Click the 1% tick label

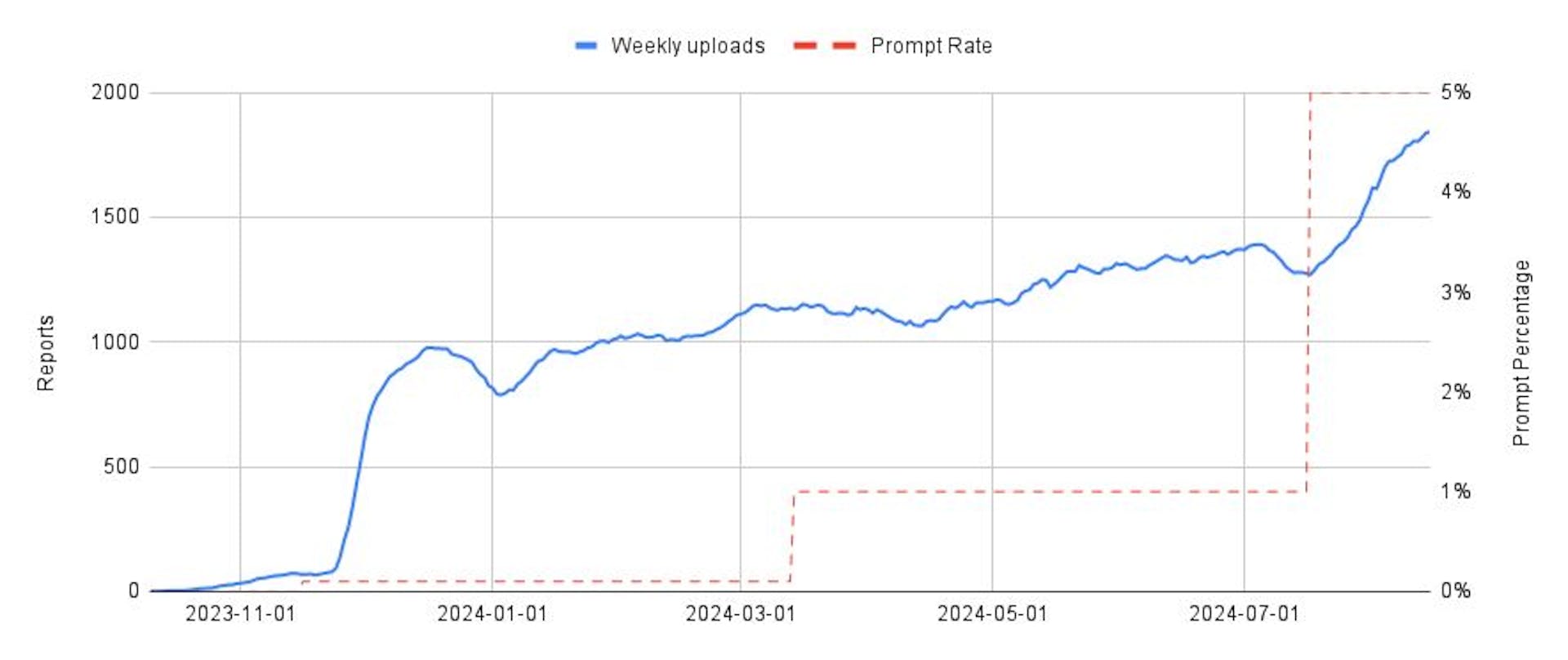point(1455,492)
